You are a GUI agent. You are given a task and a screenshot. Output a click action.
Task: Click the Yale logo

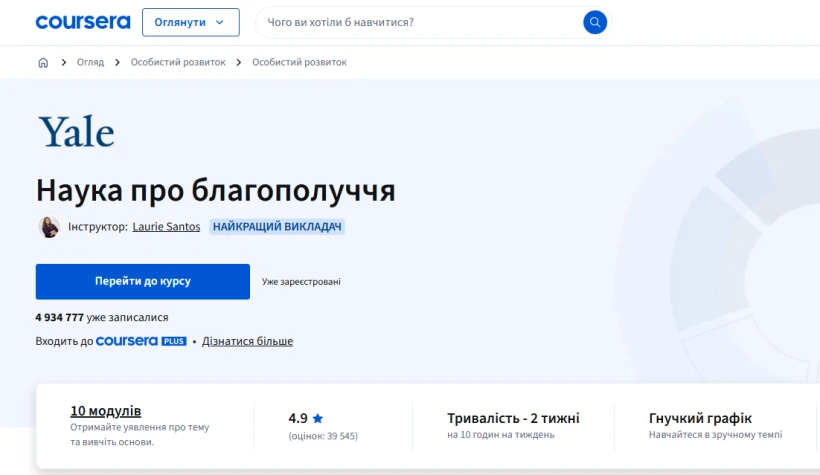coord(76,131)
